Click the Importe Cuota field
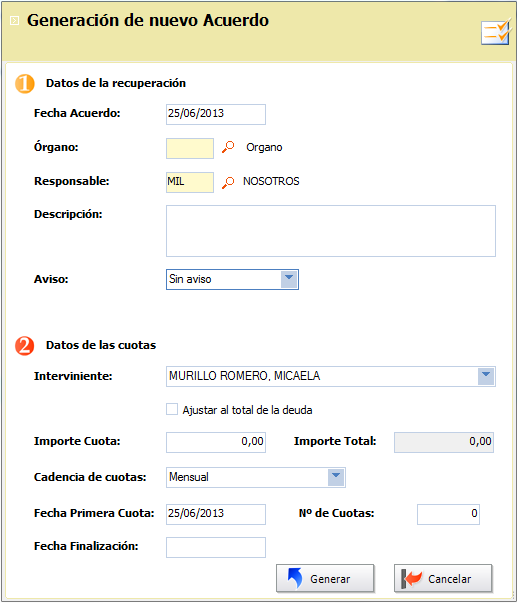The height and width of the screenshot is (603, 517). [x=216, y=442]
